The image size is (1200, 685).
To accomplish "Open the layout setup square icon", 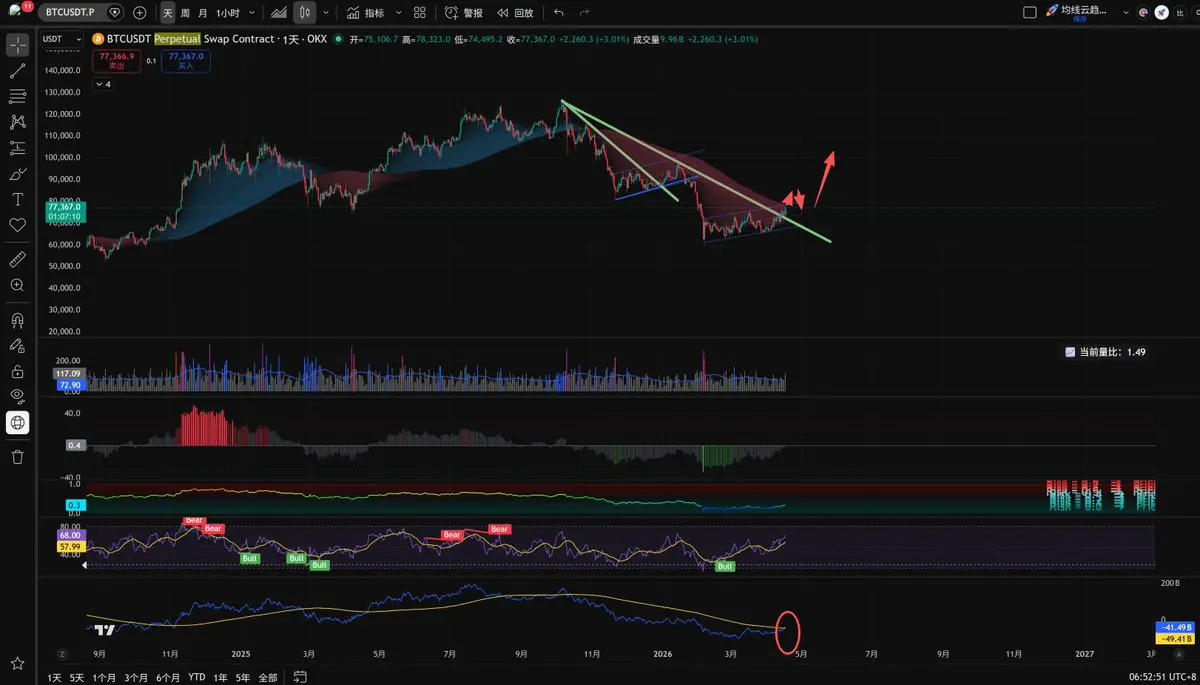I will click(x=1030, y=13).
